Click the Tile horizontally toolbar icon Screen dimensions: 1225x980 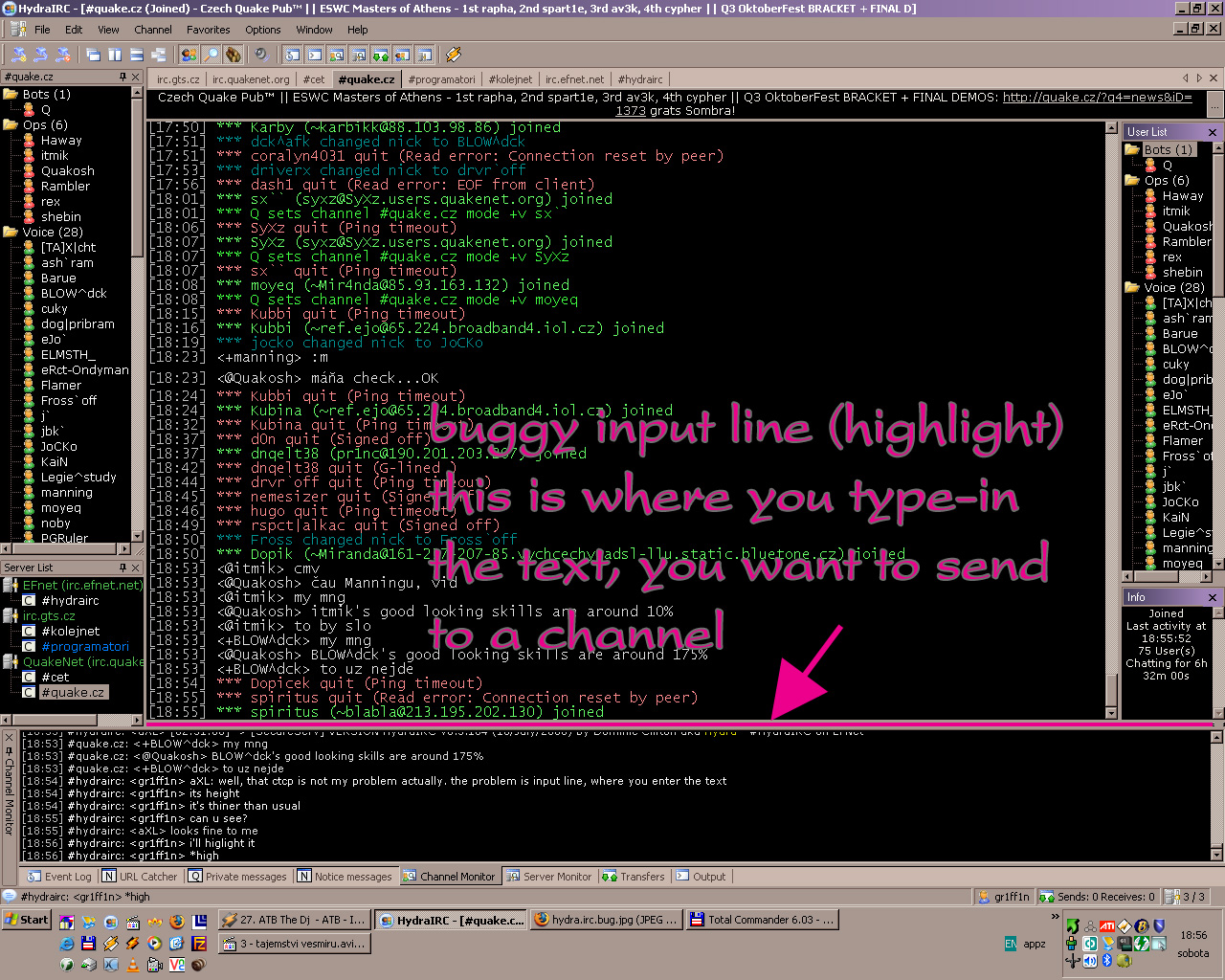(x=137, y=55)
